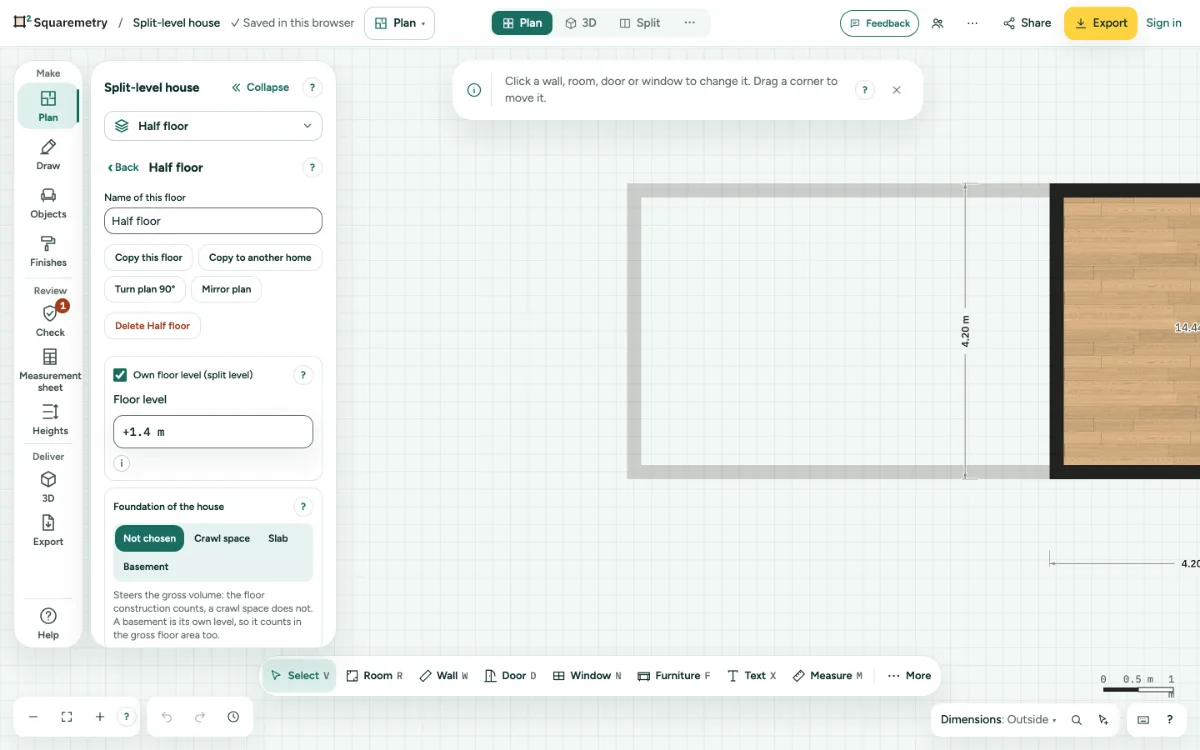Choose Not chosen foundation option
Image resolution: width=1200 pixels, height=750 pixels.
click(150, 538)
